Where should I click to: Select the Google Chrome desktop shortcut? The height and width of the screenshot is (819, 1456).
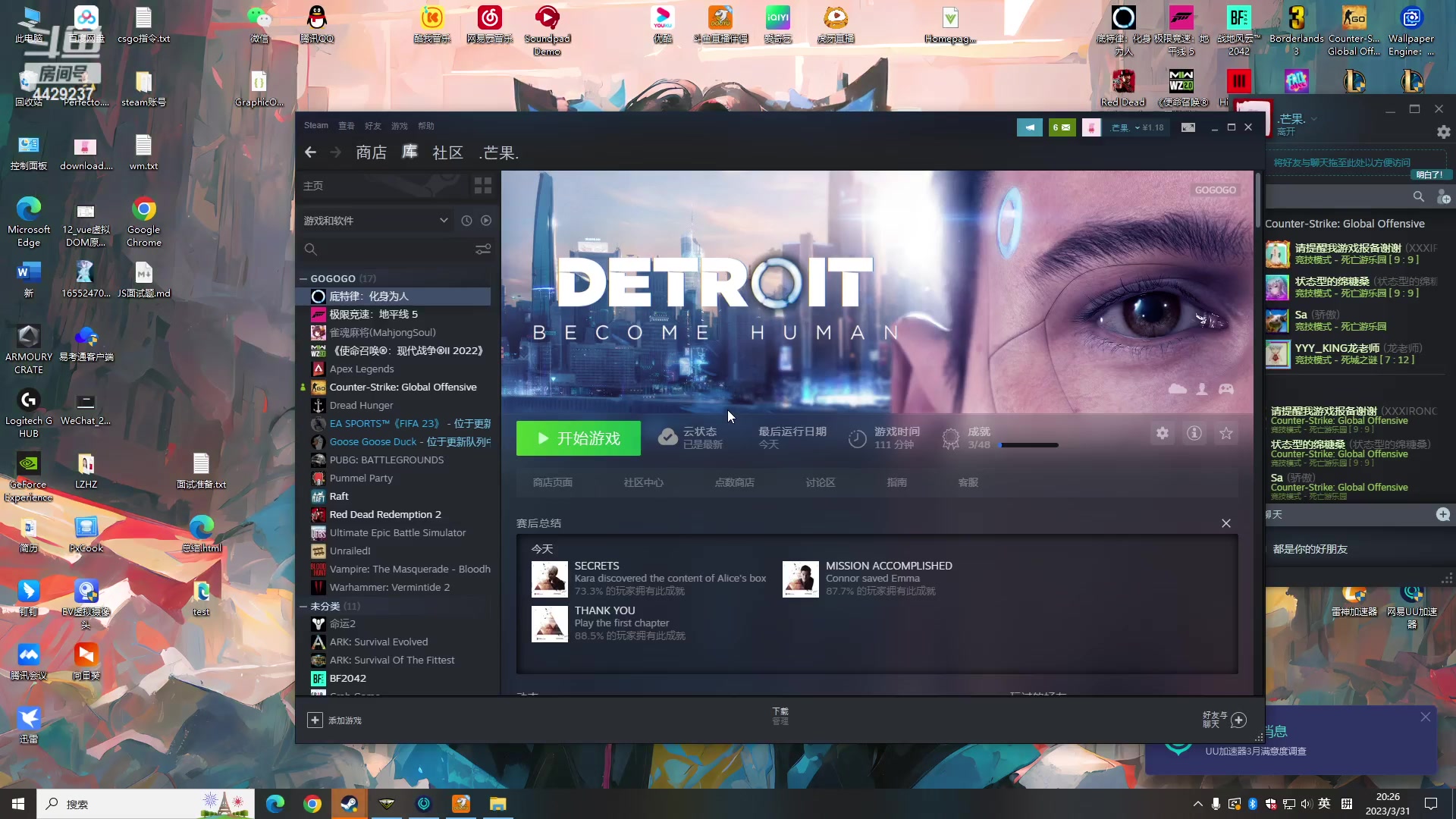coord(144,221)
